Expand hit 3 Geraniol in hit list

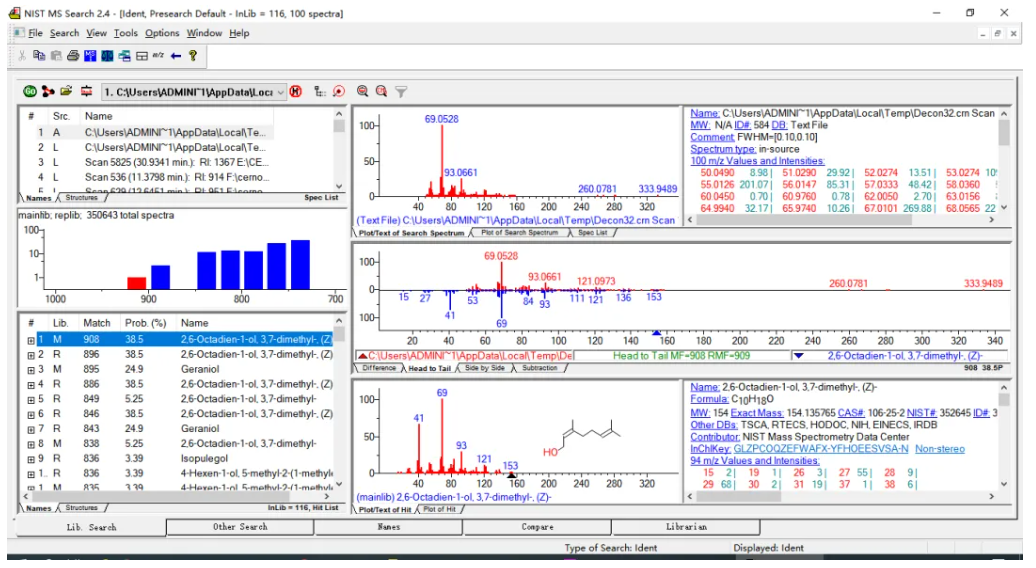(x=31, y=370)
